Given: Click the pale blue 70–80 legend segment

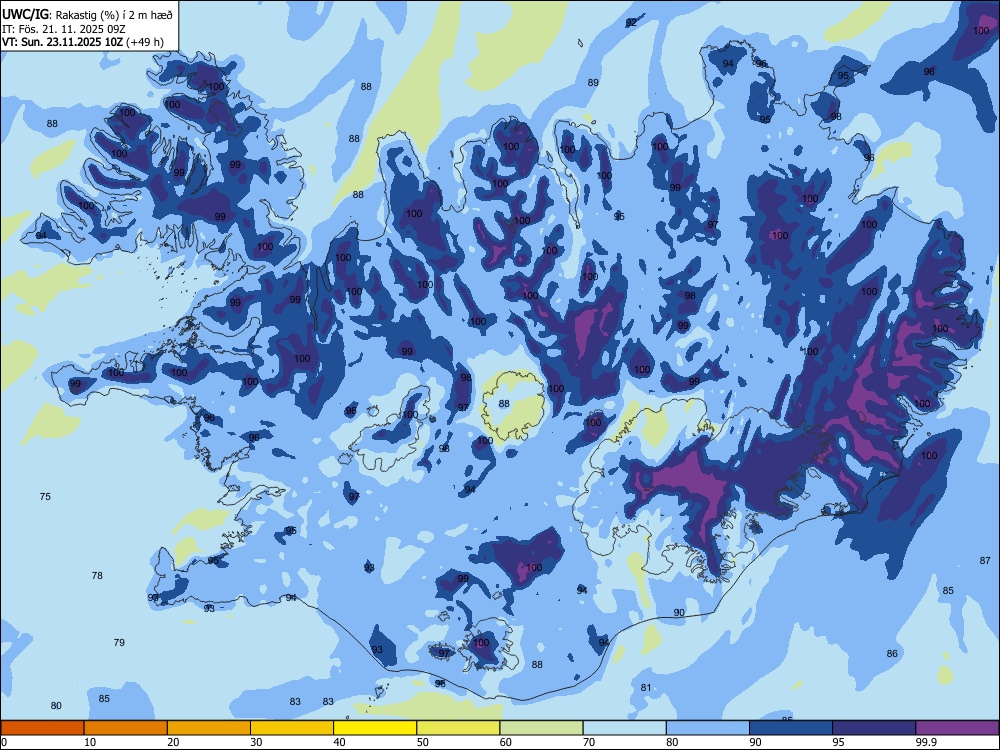Looking at the screenshot, I should coord(624,728).
